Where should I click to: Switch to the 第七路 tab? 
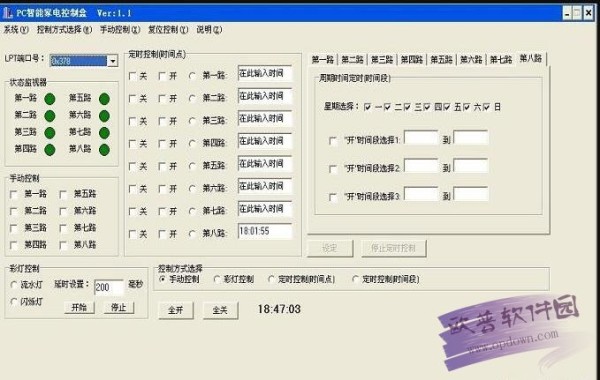click(x=501, y=60)
